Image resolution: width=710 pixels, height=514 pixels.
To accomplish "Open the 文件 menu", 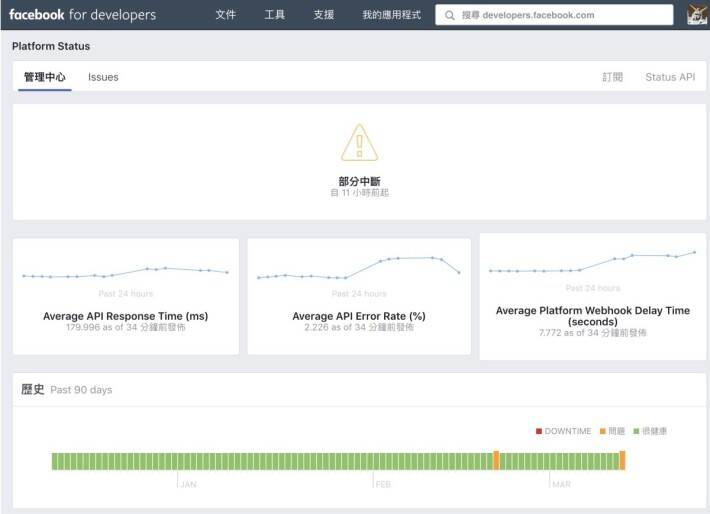I will [225, 15].
